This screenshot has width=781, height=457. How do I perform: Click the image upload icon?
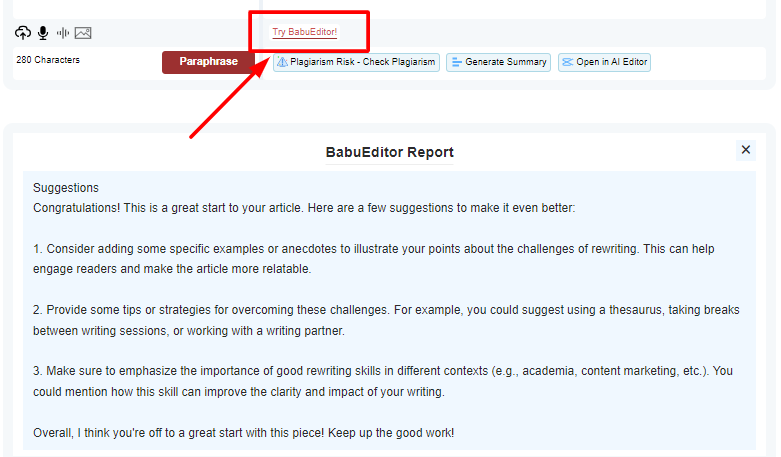(x=83, y=33)
